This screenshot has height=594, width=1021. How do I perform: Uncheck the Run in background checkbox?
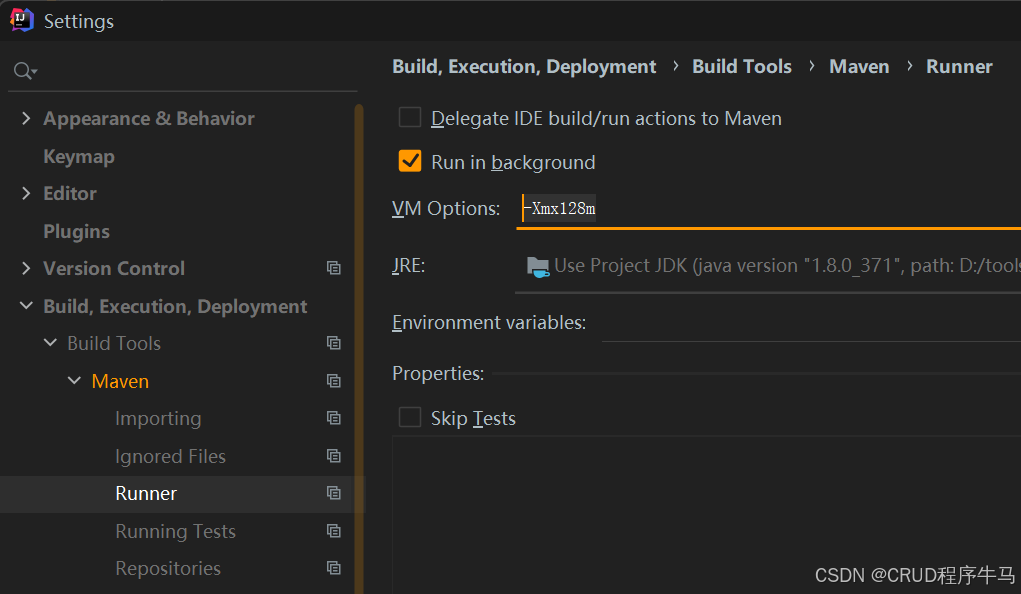[x=410, y=161]
